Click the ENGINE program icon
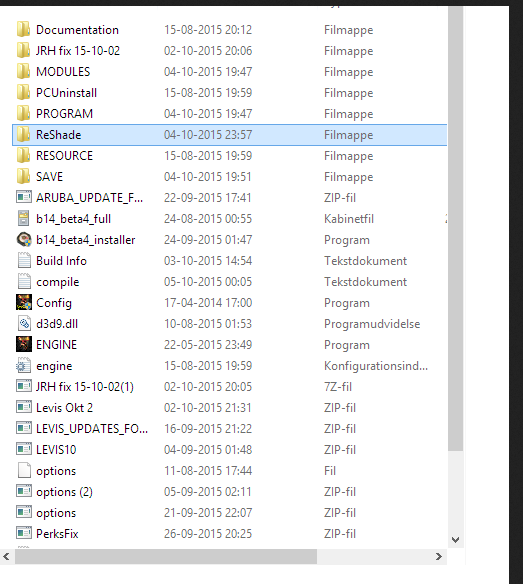Viewport: 523px width, 584px height. [x=23, y=345]
